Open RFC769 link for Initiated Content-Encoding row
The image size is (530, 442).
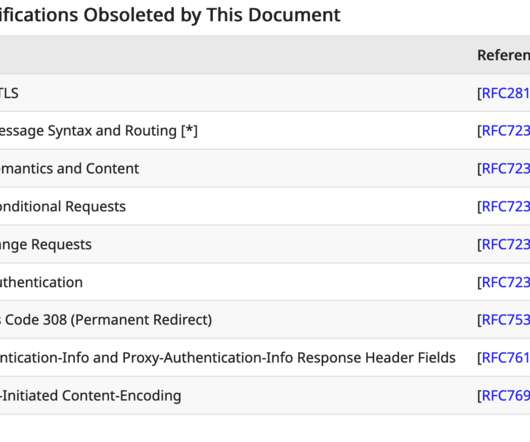(x=506, y=396)
